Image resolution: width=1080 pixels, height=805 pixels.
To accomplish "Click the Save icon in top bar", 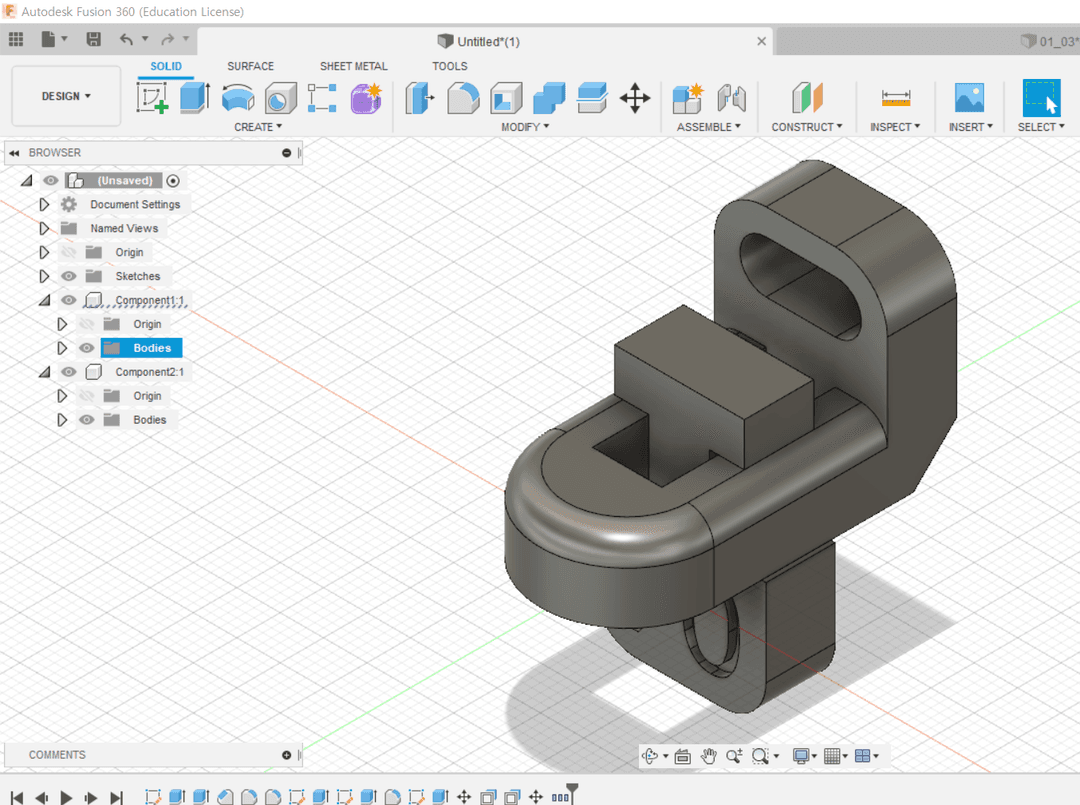I will [93, 40].
